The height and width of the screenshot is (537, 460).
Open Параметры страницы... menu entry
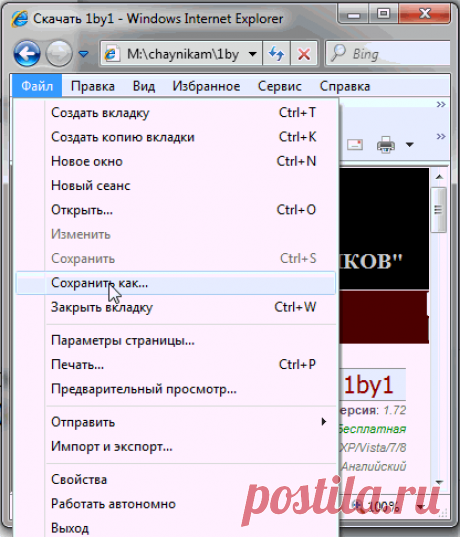[x=175, y=340]
